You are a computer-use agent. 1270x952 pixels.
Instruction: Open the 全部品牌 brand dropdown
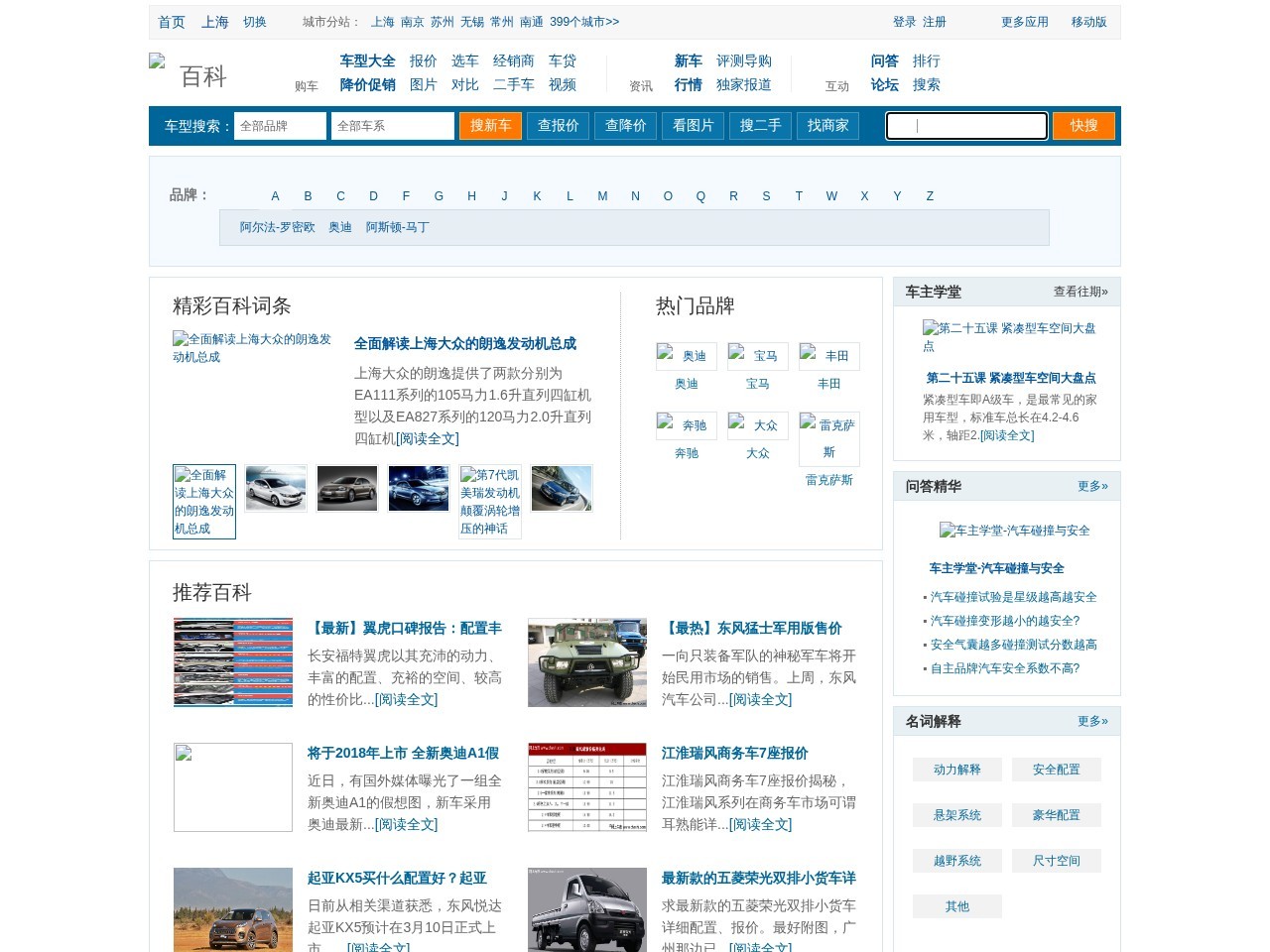pos(280,126)
